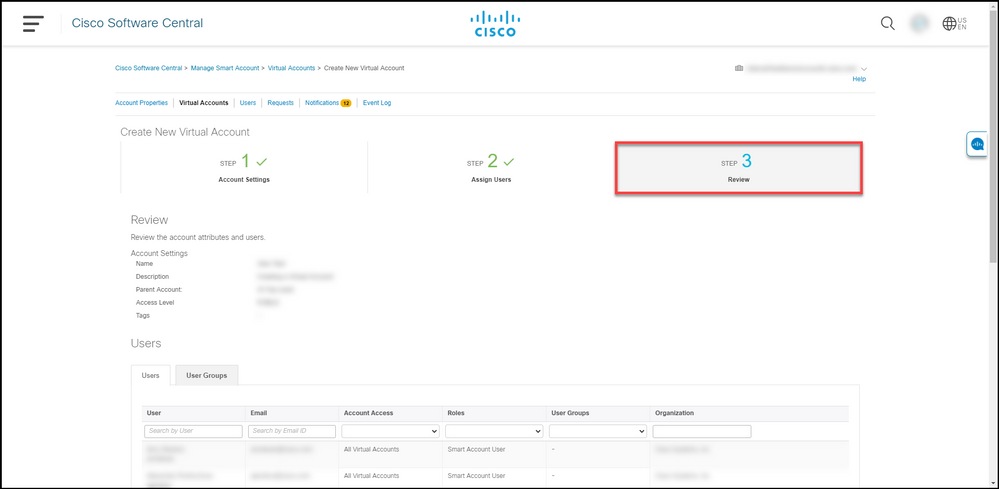Viewport: 999px width, 489px height.
Task: Click the Organization column header
Action: pyautogui.click(x=675, y=413)
